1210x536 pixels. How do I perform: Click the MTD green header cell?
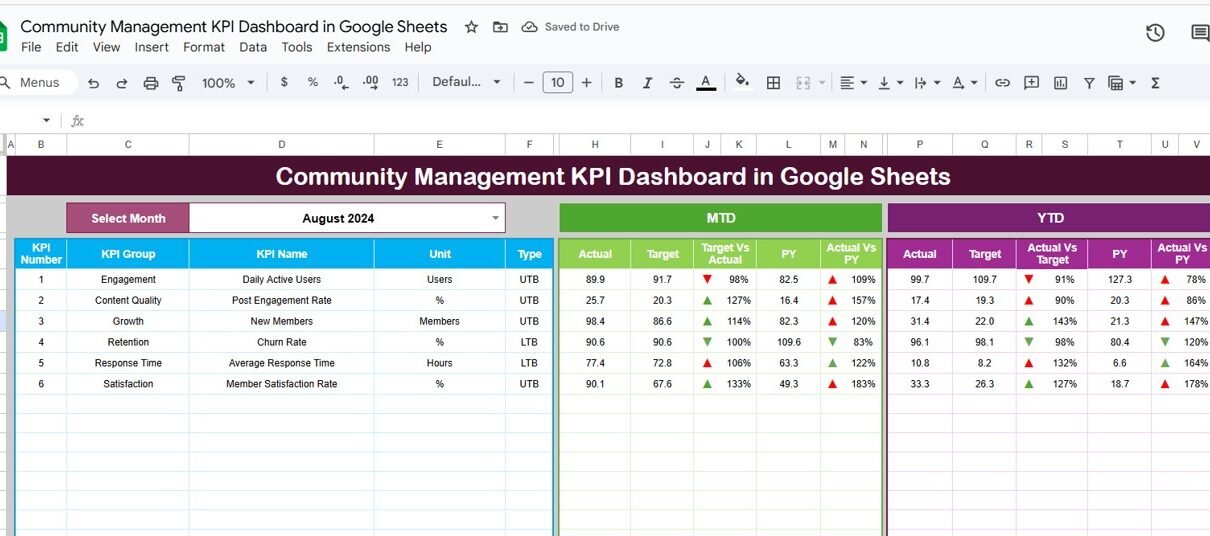[x=720, y=218]
